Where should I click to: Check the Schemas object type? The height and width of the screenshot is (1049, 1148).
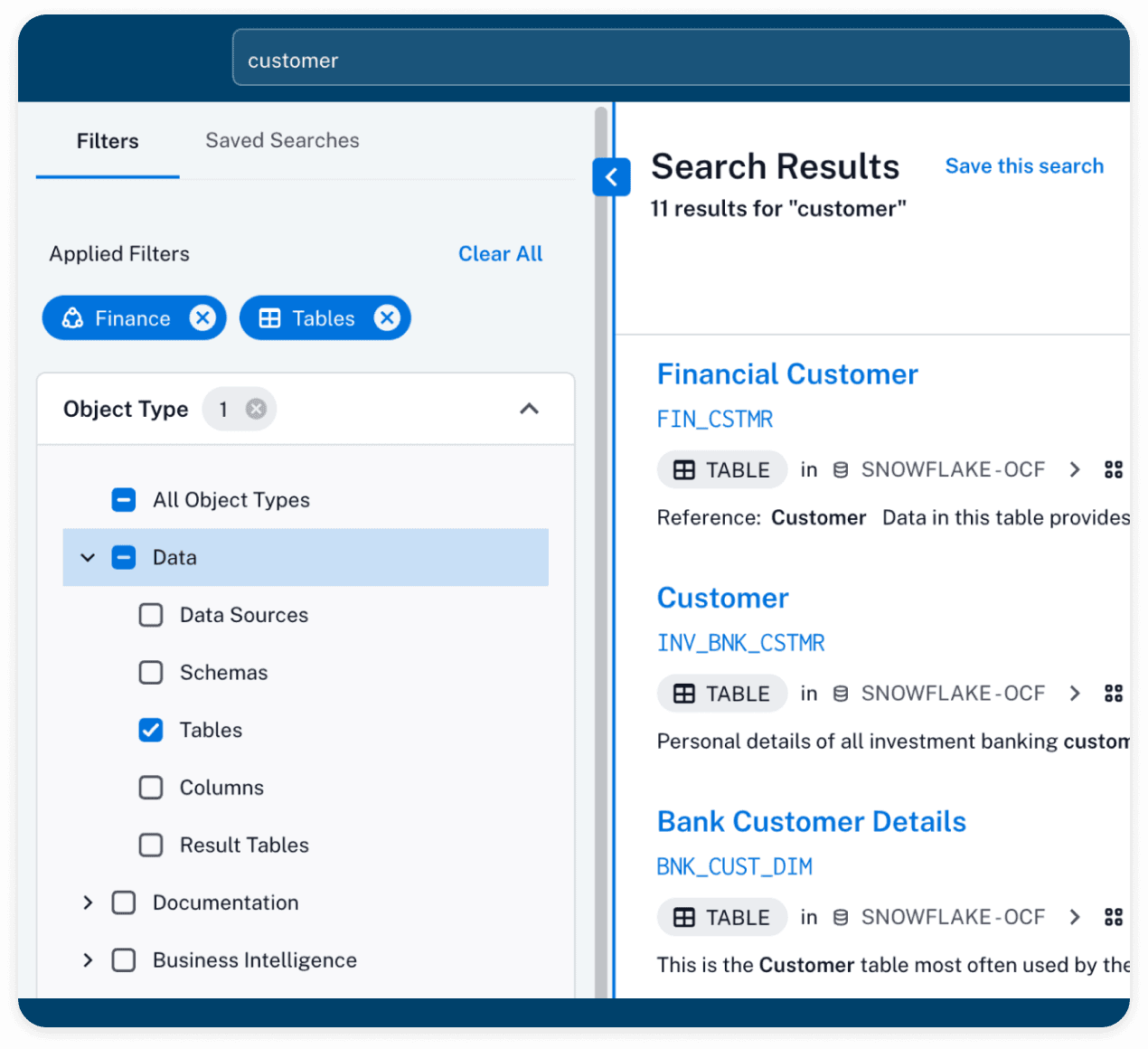tap(151, 672)
